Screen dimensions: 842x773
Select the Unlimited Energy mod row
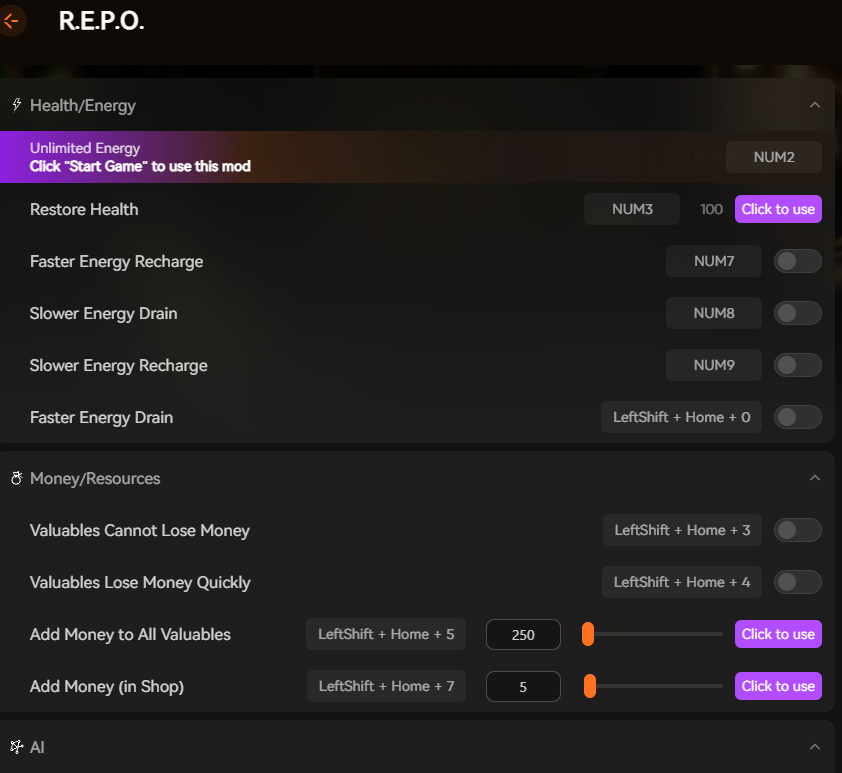(x=300, y=157)
